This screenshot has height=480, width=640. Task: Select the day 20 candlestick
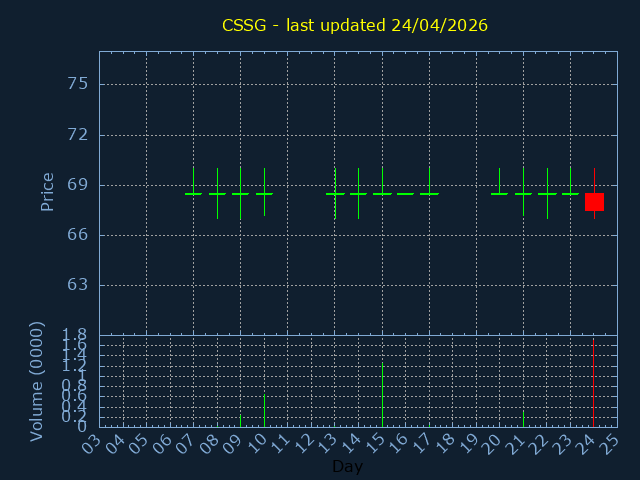pos(499,193)
